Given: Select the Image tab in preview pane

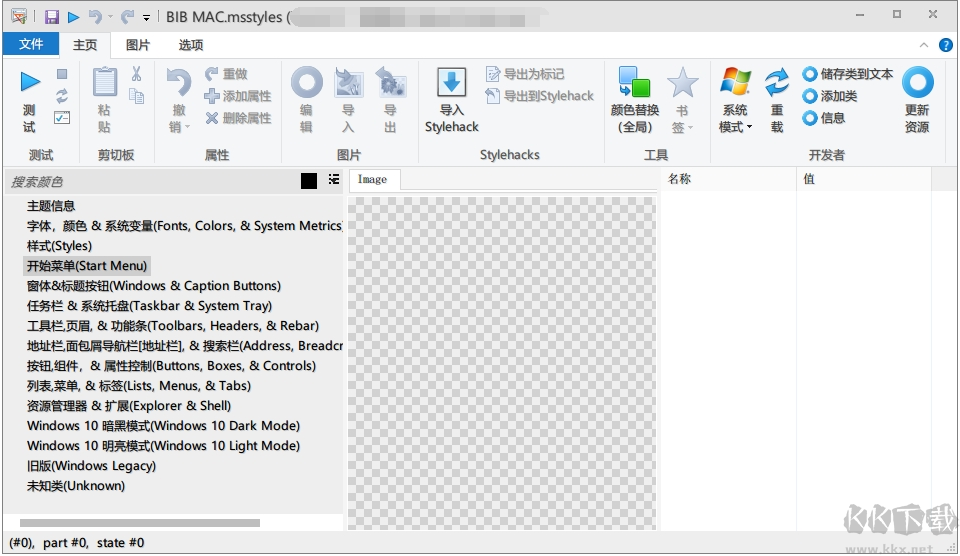Looking at the screenshot, I should coord(373,179).
